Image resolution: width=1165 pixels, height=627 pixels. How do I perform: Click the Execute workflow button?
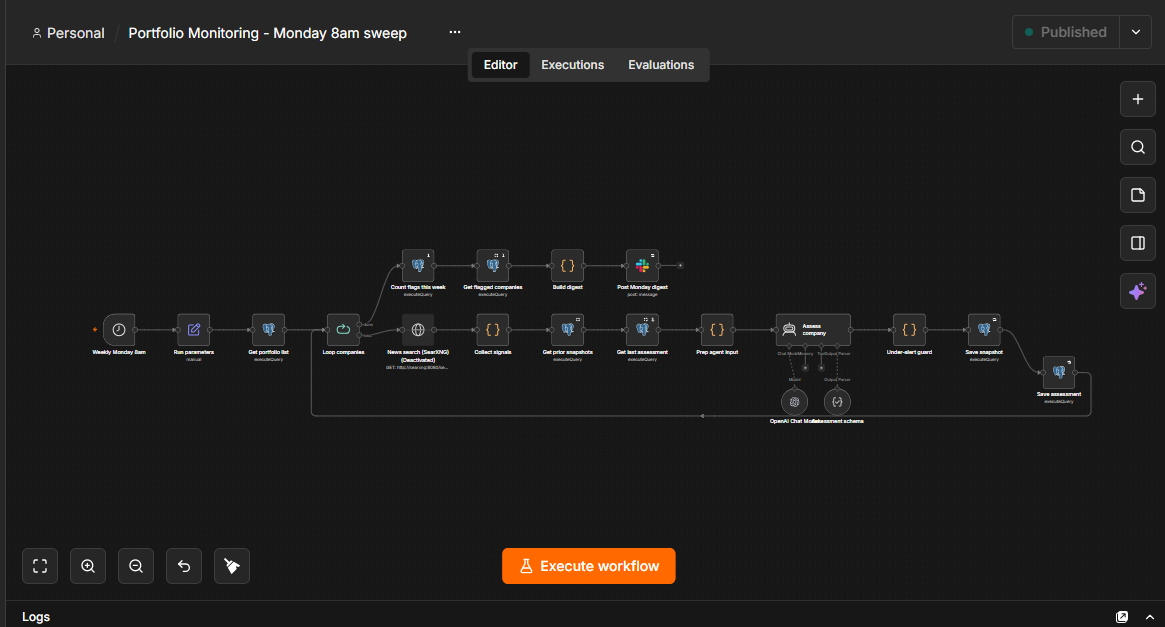click(588, 566)
